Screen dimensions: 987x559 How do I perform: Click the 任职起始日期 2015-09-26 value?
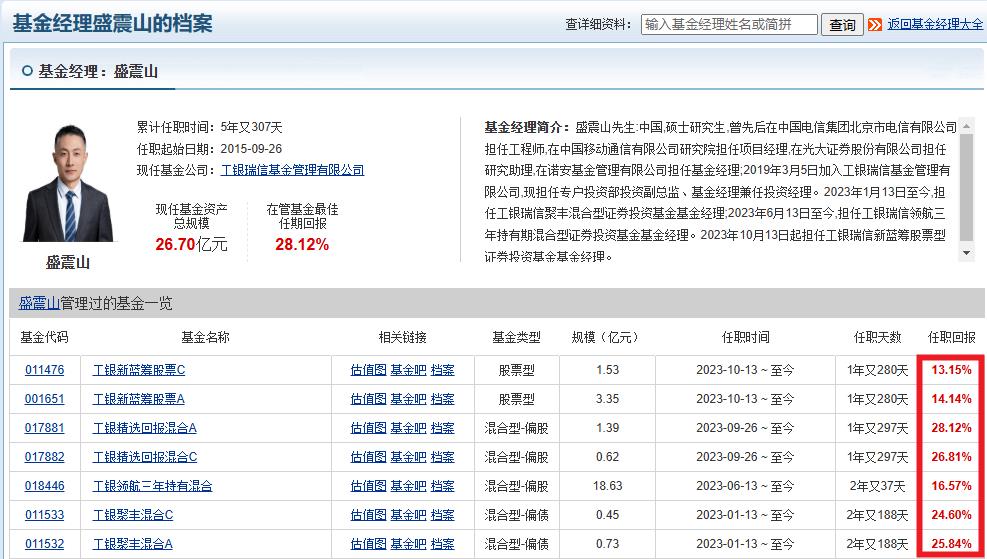pos(251,149)
